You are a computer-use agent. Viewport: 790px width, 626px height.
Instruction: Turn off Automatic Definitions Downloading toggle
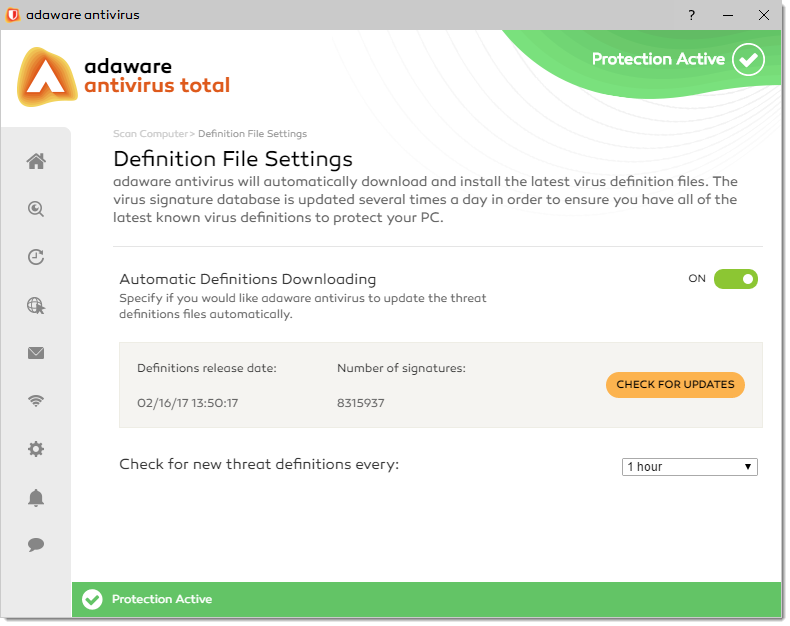(x=736, y=279)
